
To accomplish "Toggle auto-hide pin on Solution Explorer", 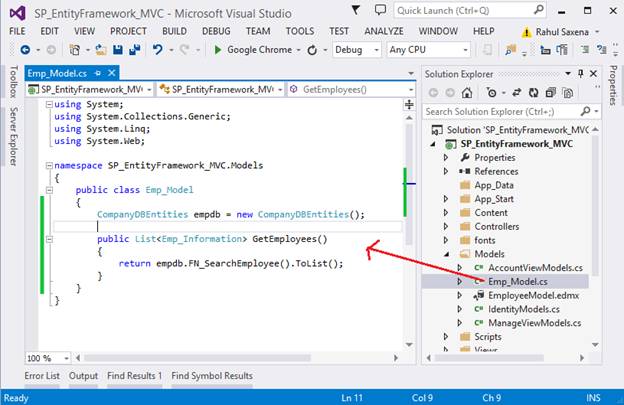I will [581, 74].
